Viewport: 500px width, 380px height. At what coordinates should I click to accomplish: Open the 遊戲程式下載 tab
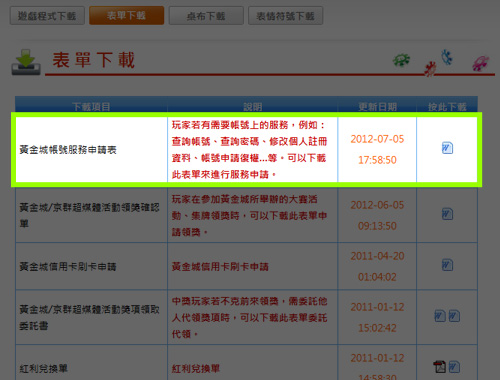click(47, 16)
